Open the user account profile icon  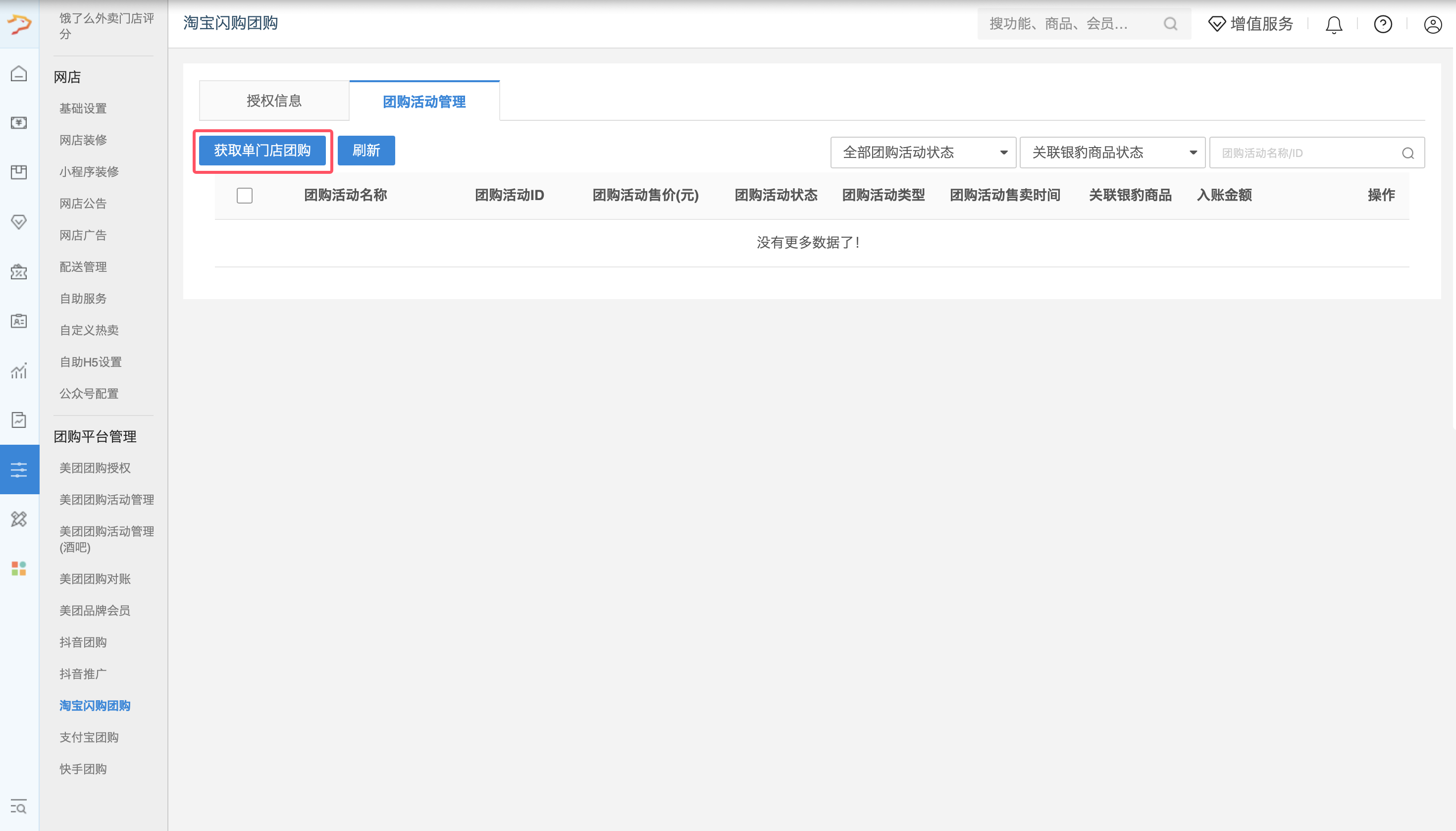(x=1432, y=25)
